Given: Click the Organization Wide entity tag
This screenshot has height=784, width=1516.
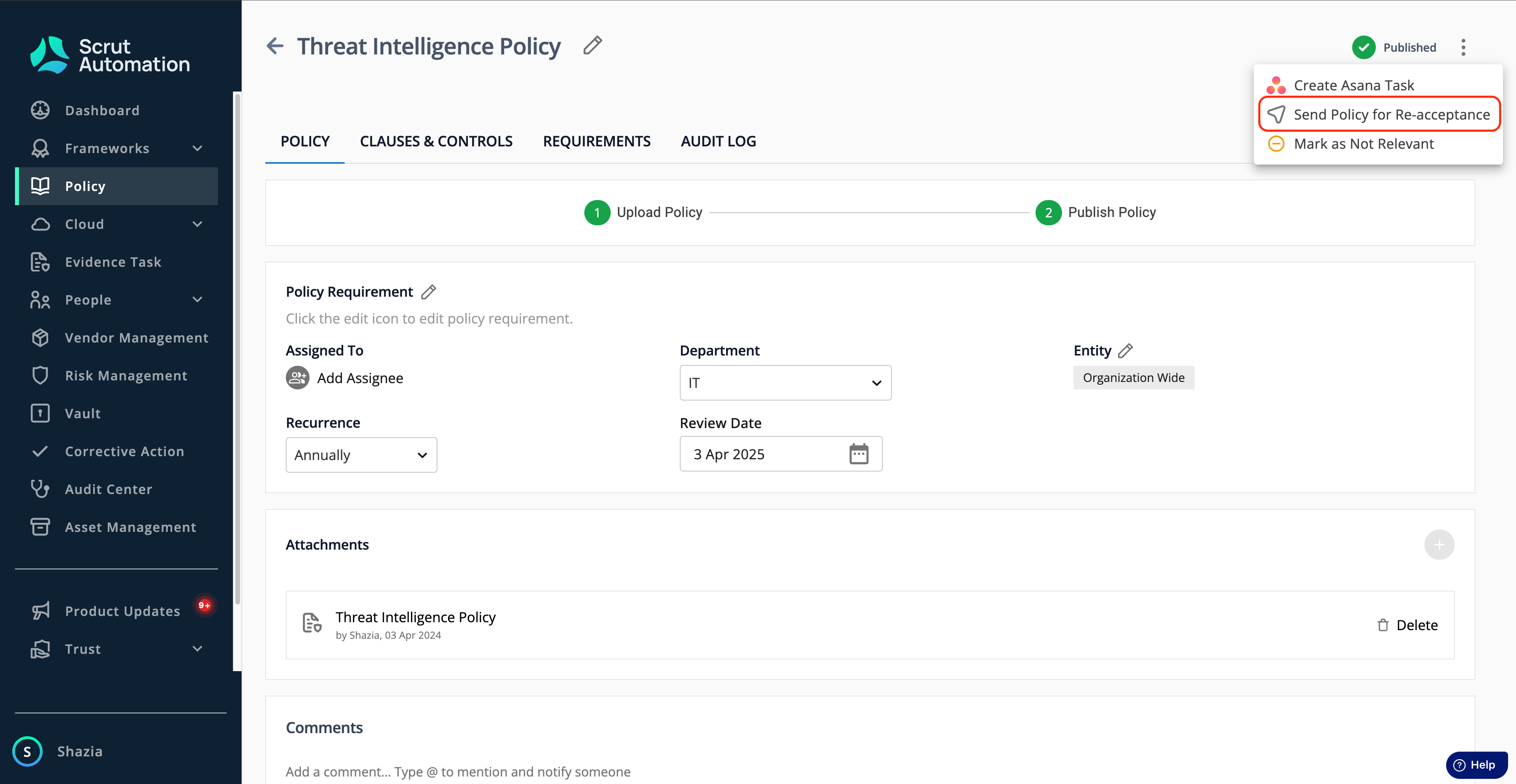Looking at the screenshot, I should click(x=1133, y=378).
